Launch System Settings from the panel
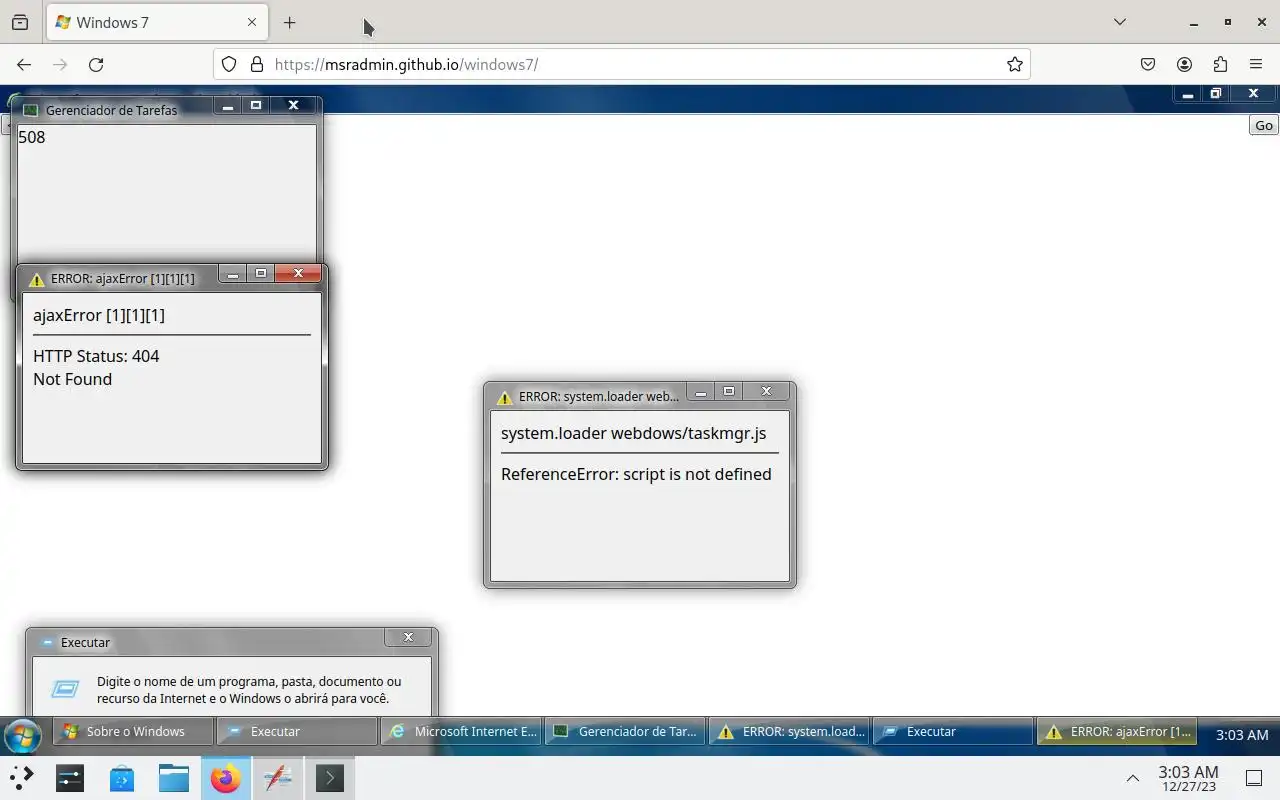Image resolution: width=1280 pixels, height=800 pixels. (70, 778)
